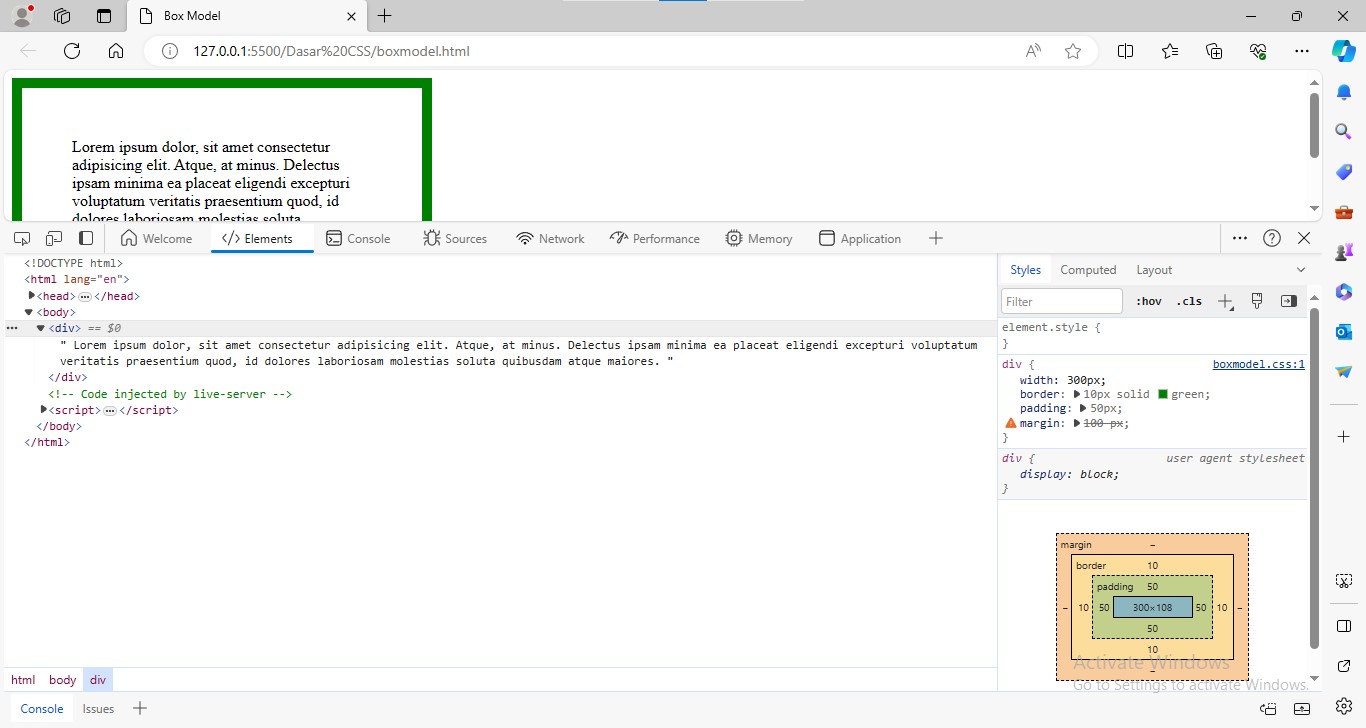Open the Application tab
Viewport: 1366px width, 728px height.
coord(860,238)
